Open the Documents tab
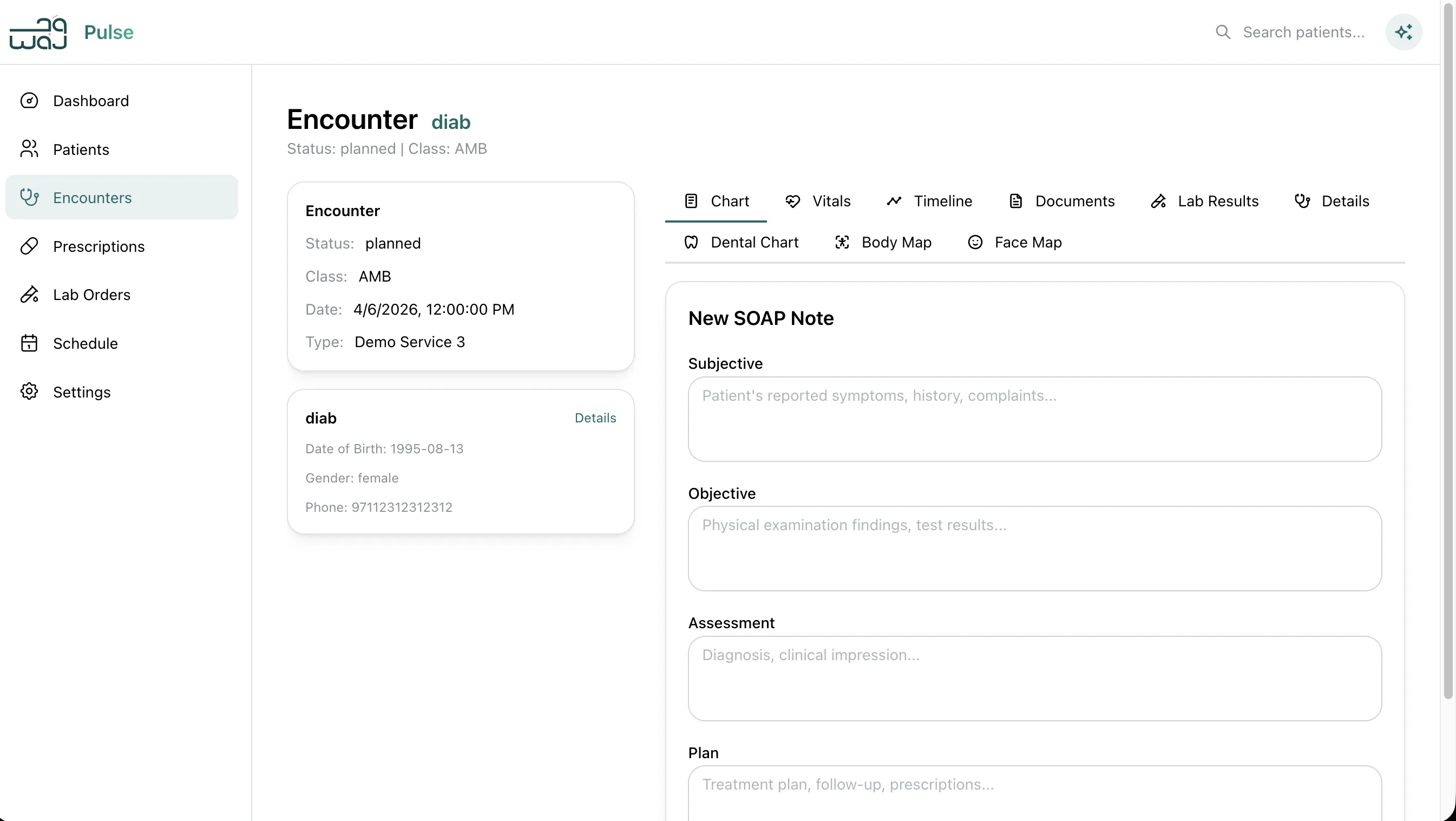This screenshot has height=821, width=1456. (x=1061, y=201)
